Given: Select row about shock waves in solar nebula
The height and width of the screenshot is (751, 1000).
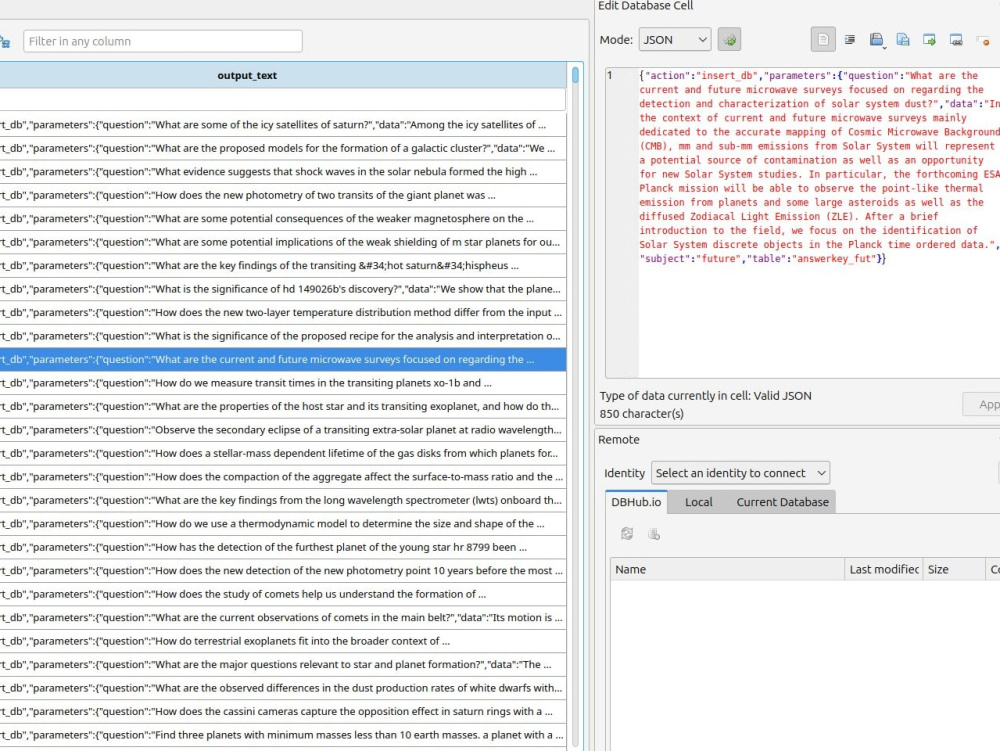Looking at the screenshot, I should click(x=283, y=171).
